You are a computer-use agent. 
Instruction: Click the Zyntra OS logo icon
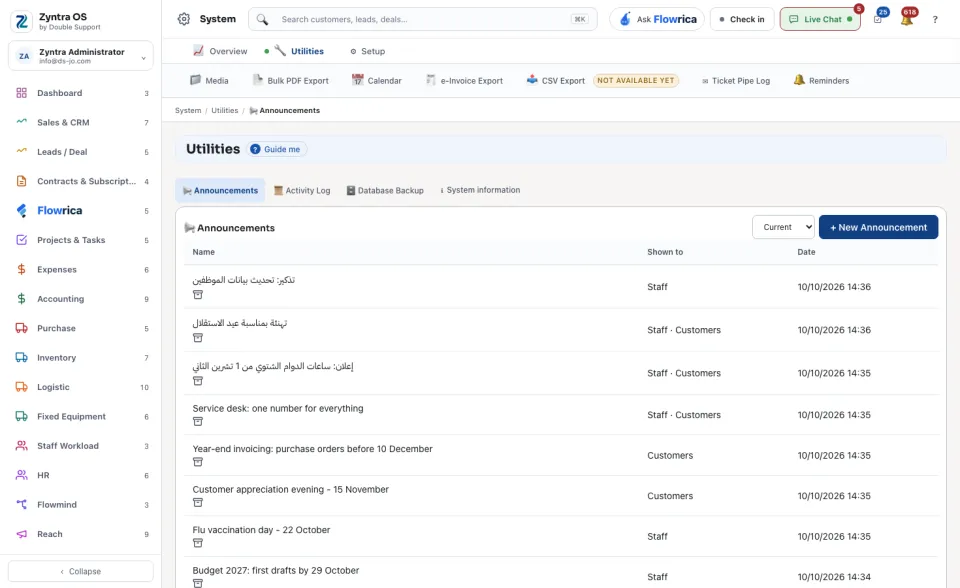click(21, 21)
